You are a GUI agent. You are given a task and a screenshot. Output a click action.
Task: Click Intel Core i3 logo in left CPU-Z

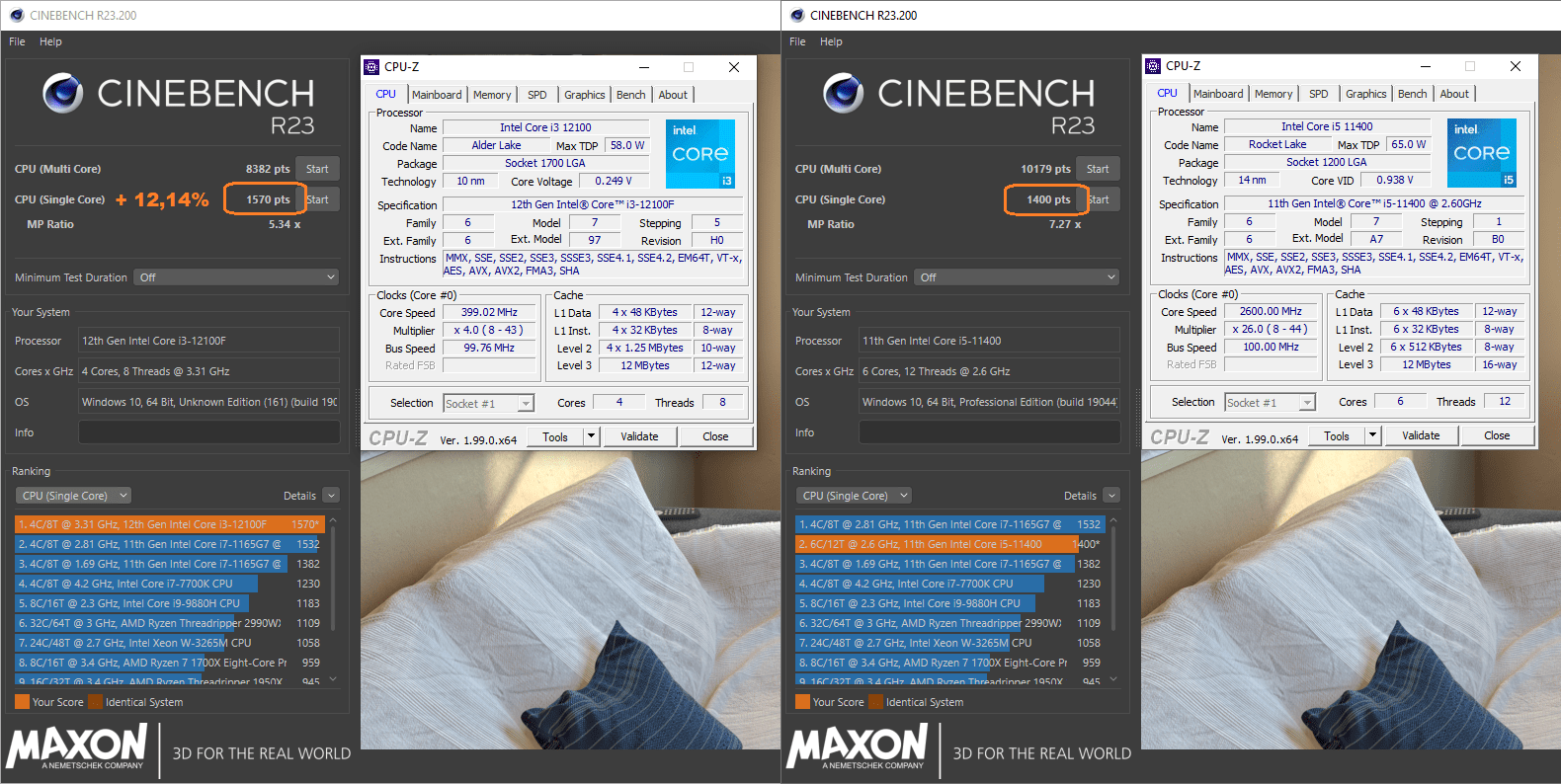pyautogui.click(x=700, y=154)
